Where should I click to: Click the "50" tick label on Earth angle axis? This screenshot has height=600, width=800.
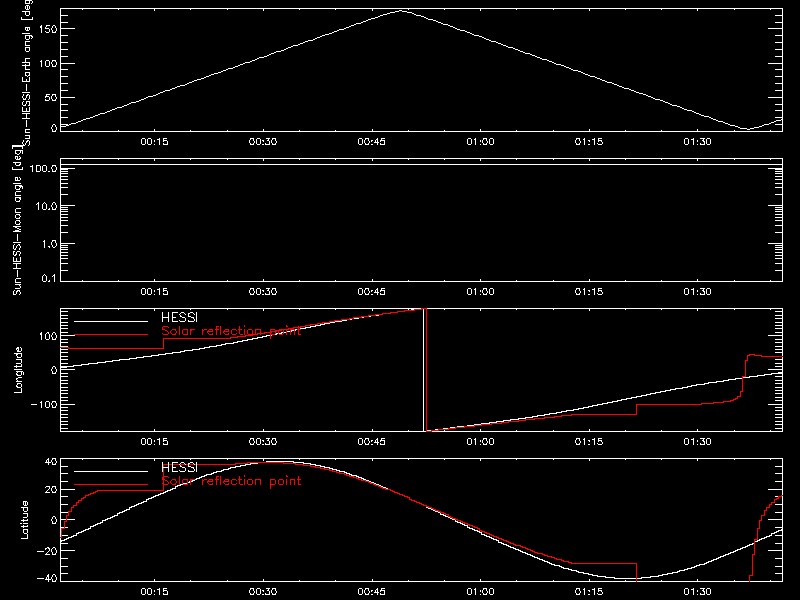pos(51,97)
